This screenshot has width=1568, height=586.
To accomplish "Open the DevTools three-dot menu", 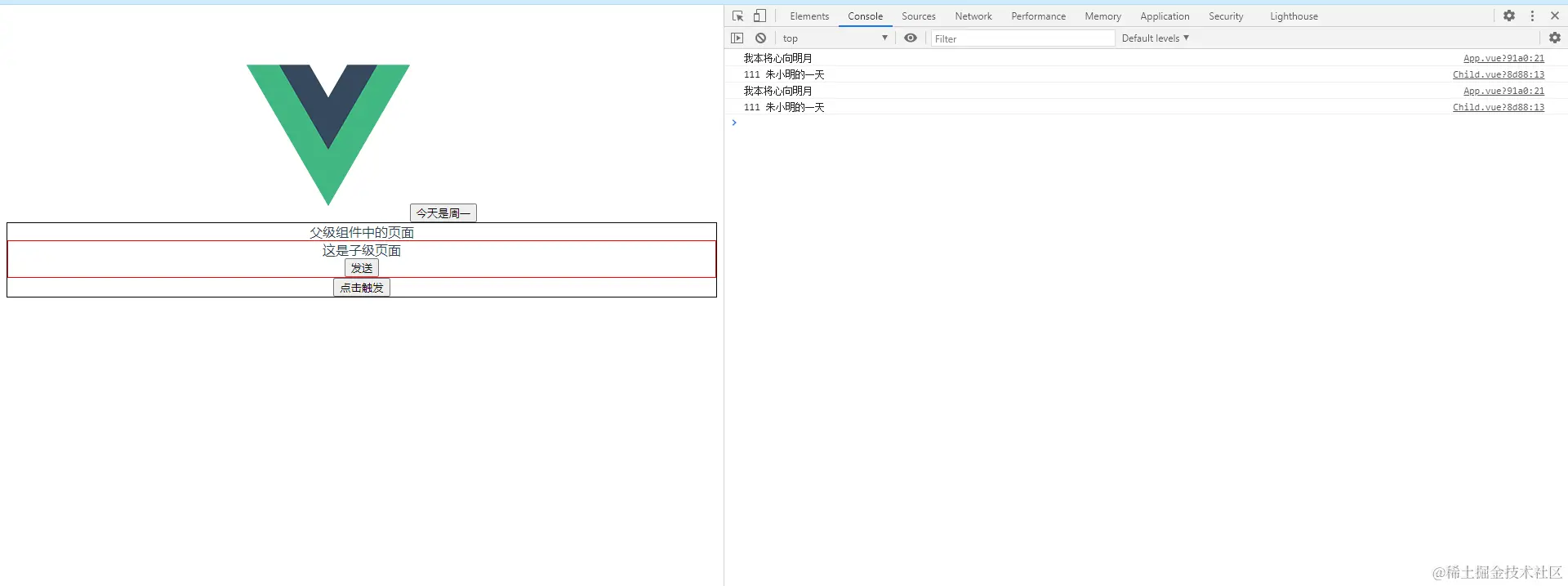I will tap(1532, 16).
